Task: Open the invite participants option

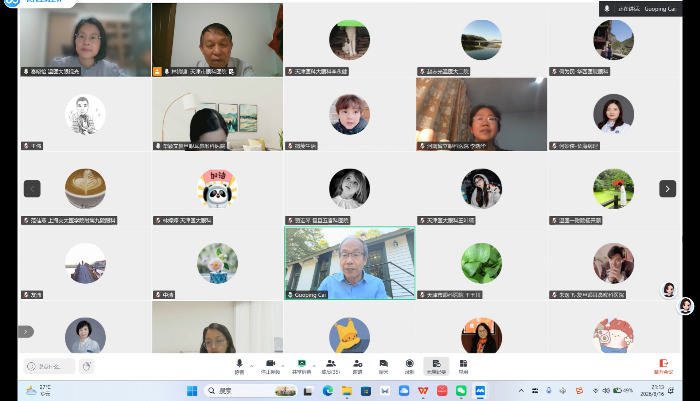Action: coord(358,366)
